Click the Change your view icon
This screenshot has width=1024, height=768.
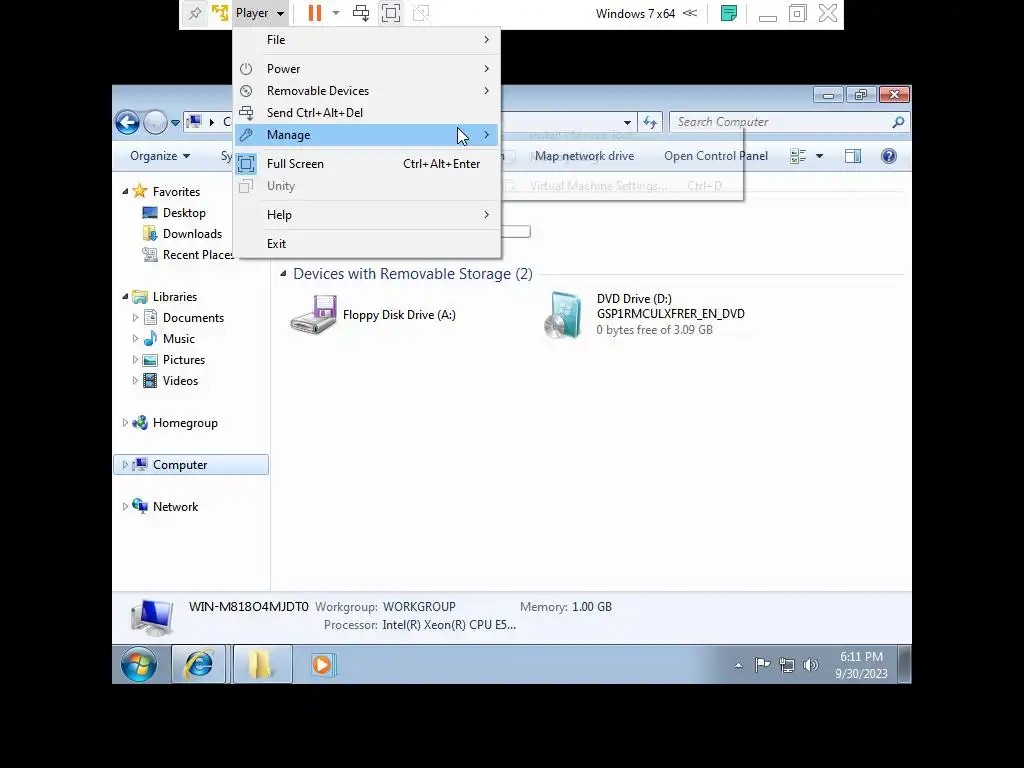click(798, 156)
